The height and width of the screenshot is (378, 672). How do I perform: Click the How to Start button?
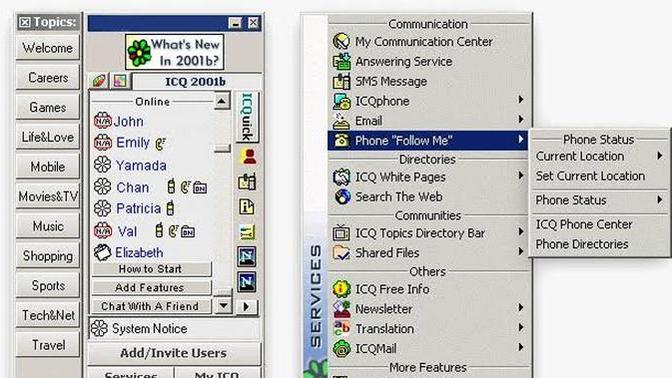tap(151, 269)
